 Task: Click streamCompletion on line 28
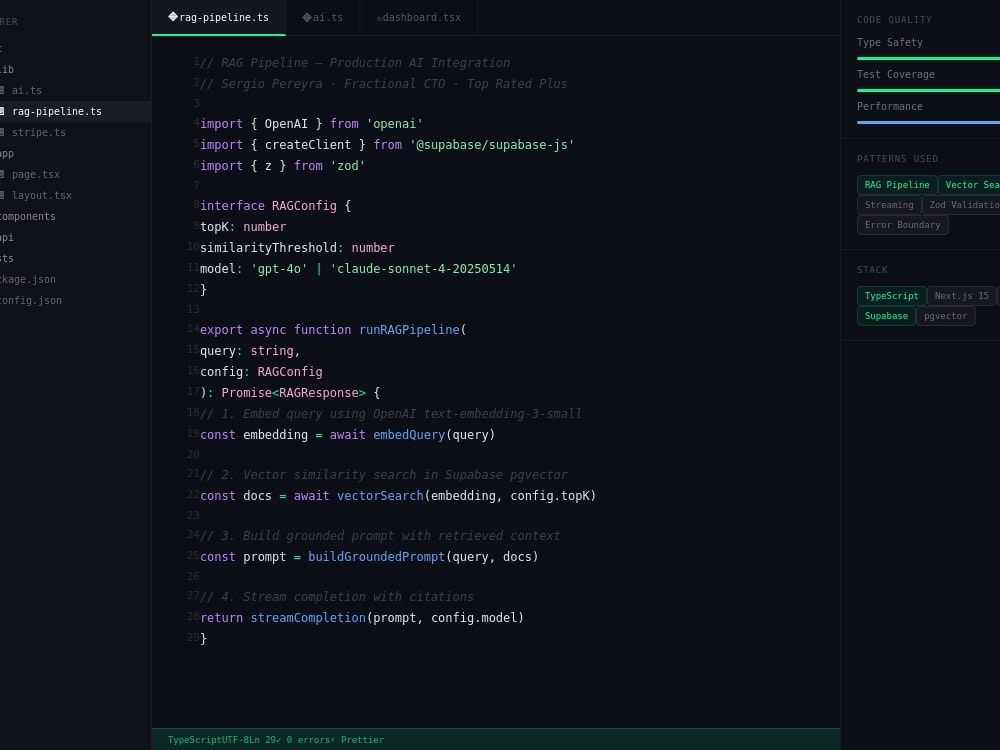click(308, 617)
